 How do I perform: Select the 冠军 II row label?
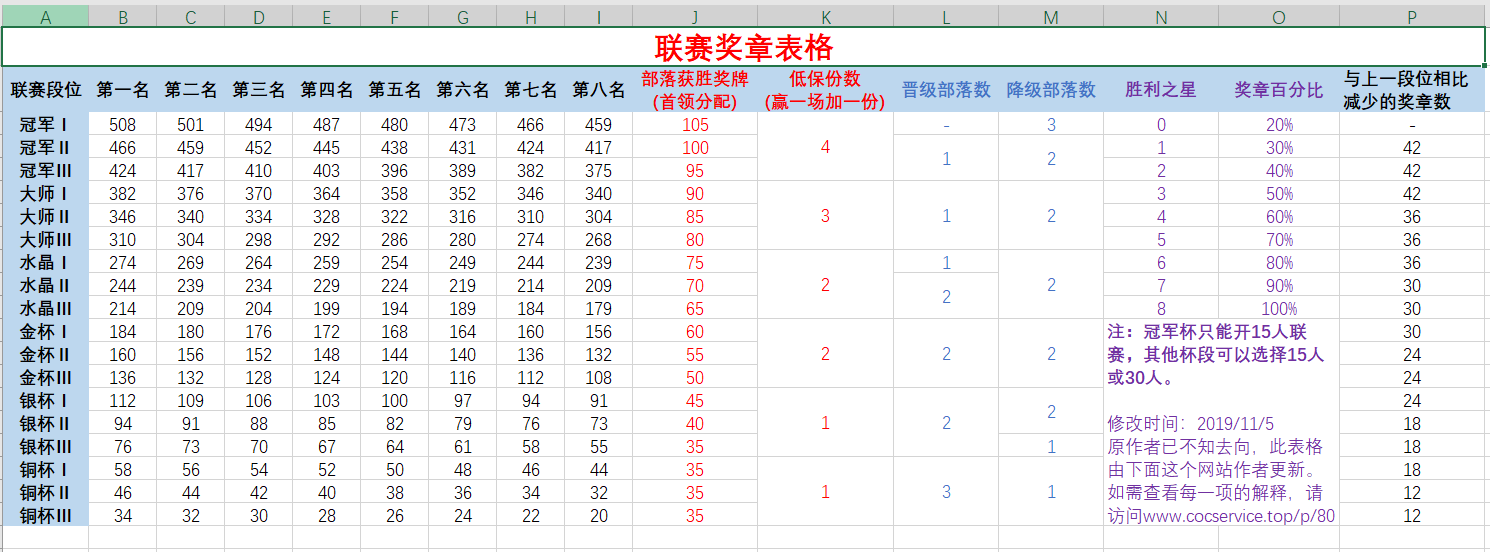[x=45, y=148]
